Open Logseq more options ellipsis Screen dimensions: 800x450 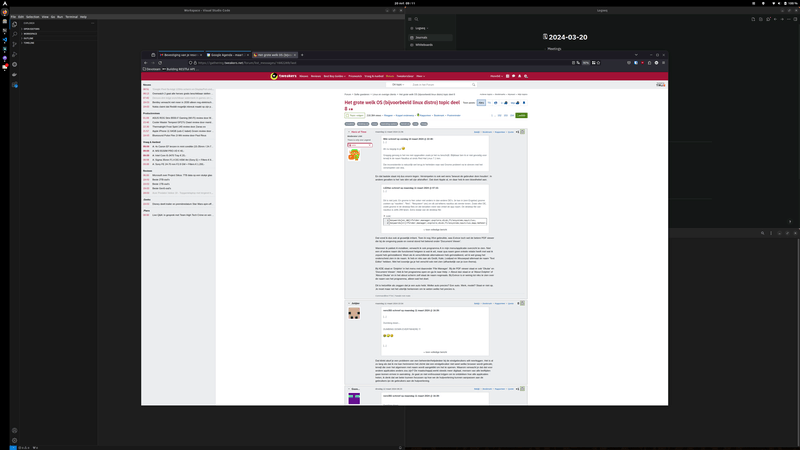coord(789,19)
